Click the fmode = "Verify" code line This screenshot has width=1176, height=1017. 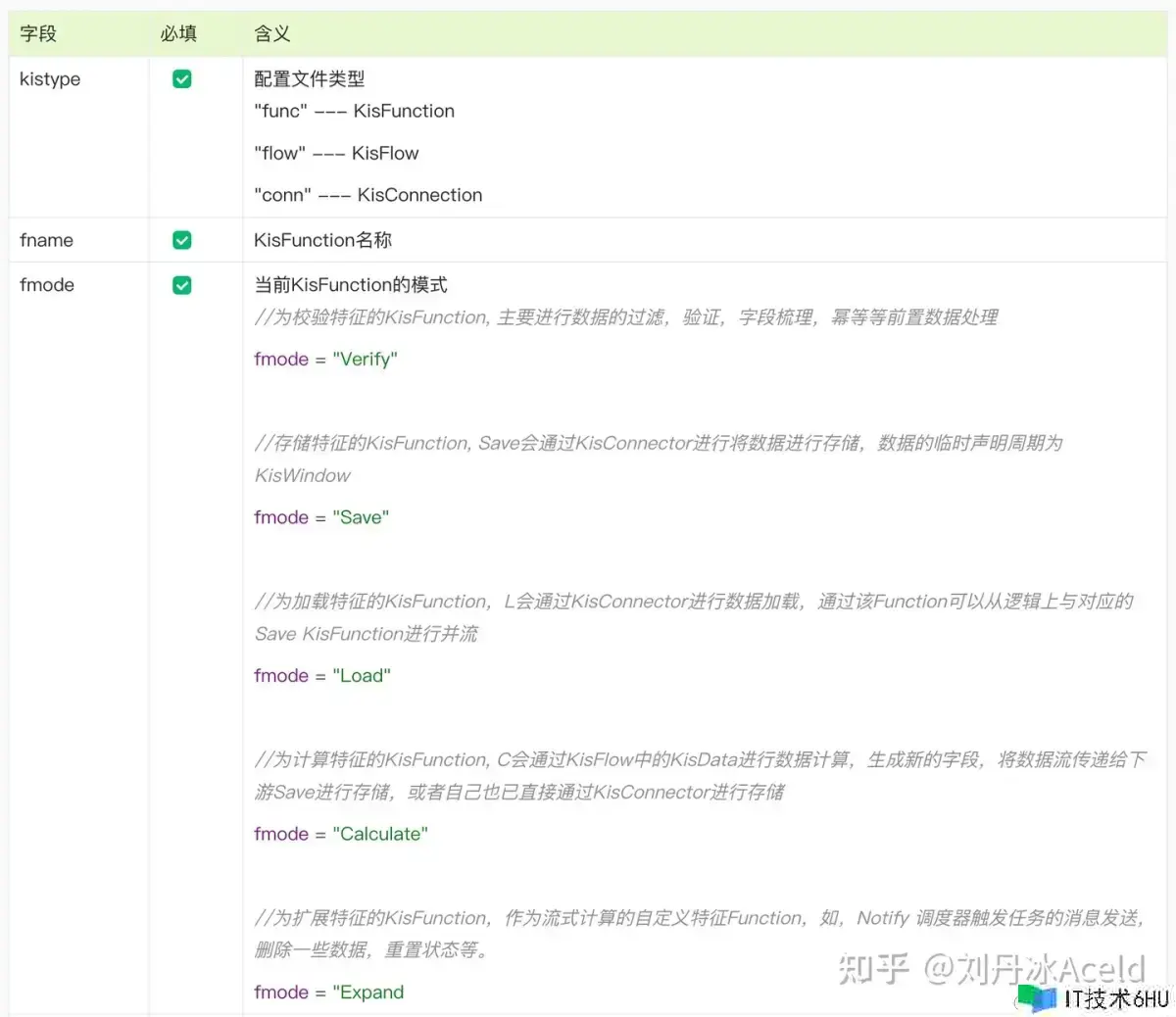(x=325, y=359)
